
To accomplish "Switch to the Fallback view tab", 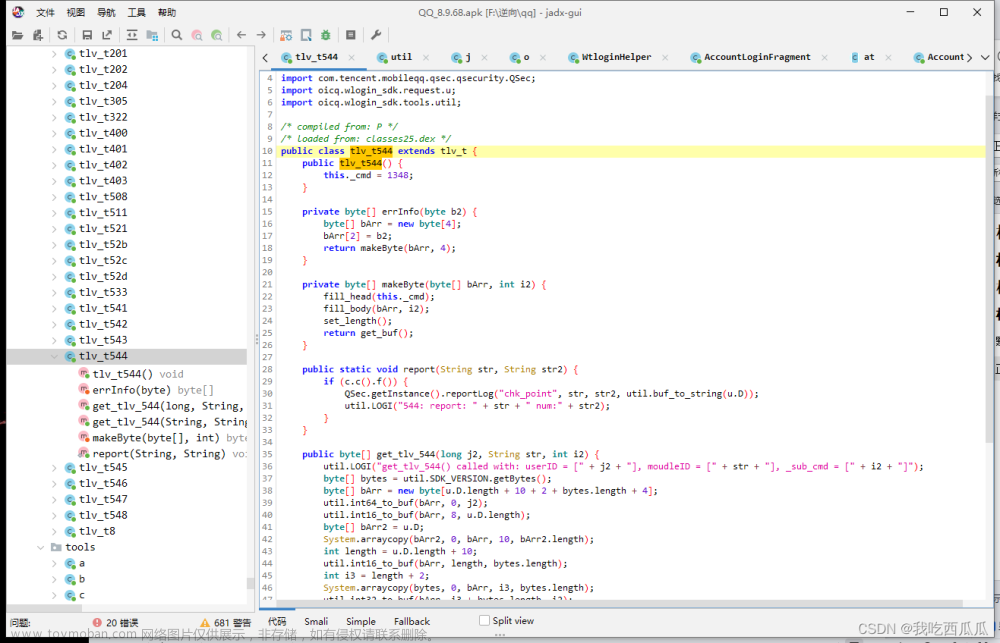I will click(412, 621).
